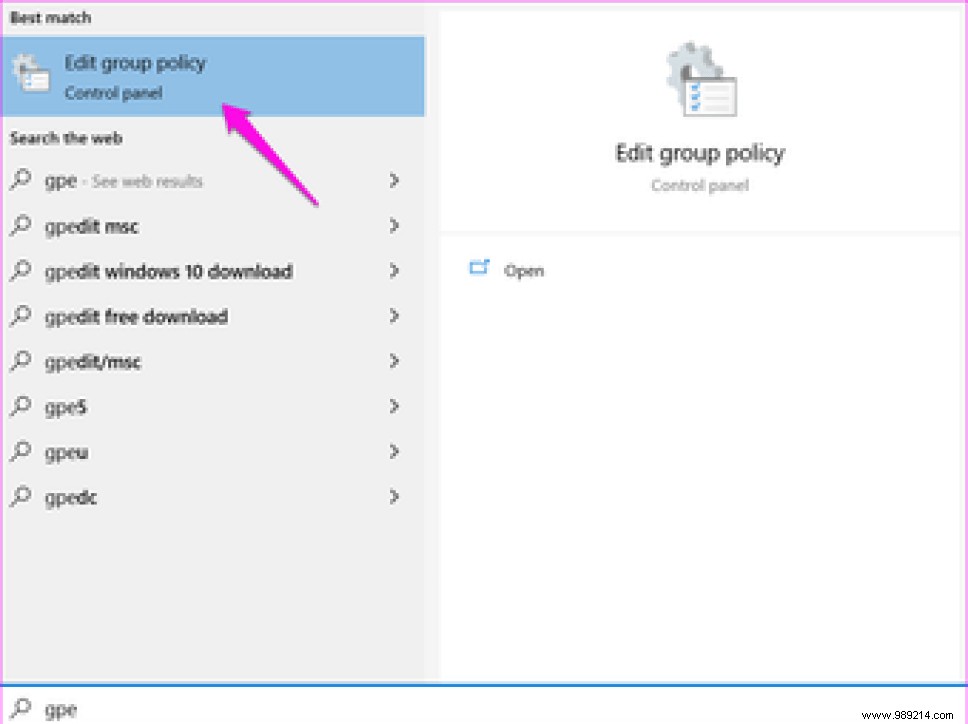Expand the "gpedit msc" suggestion arrow

[395, 226]
